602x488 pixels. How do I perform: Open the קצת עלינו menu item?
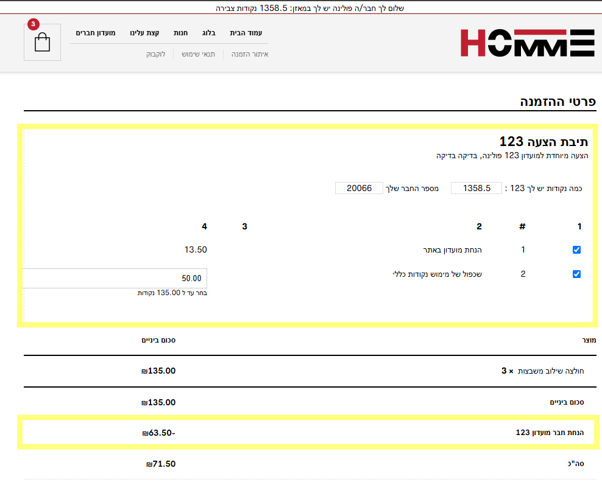point(145,33)
